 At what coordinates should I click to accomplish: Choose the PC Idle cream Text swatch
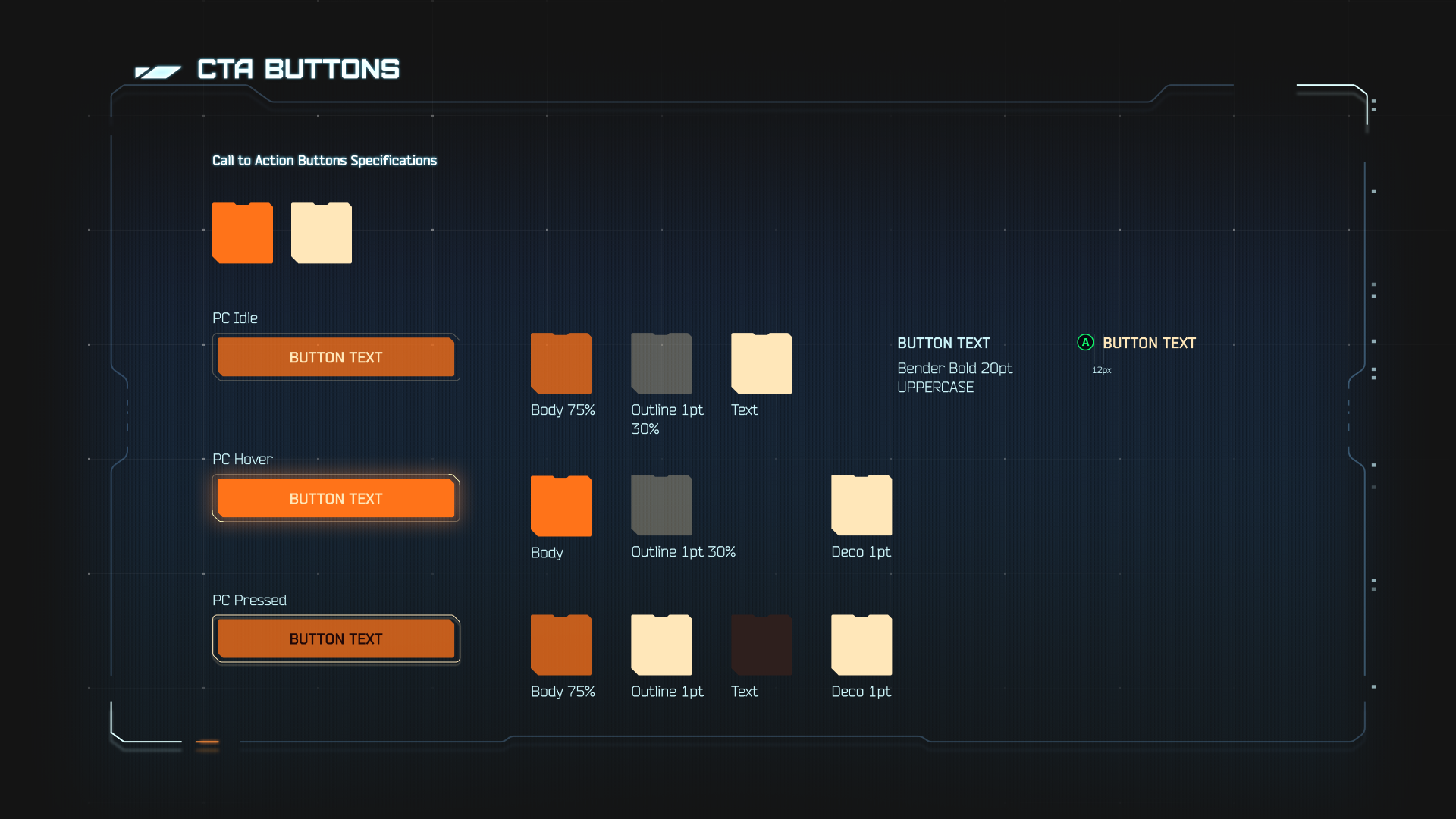pos(761,364)
